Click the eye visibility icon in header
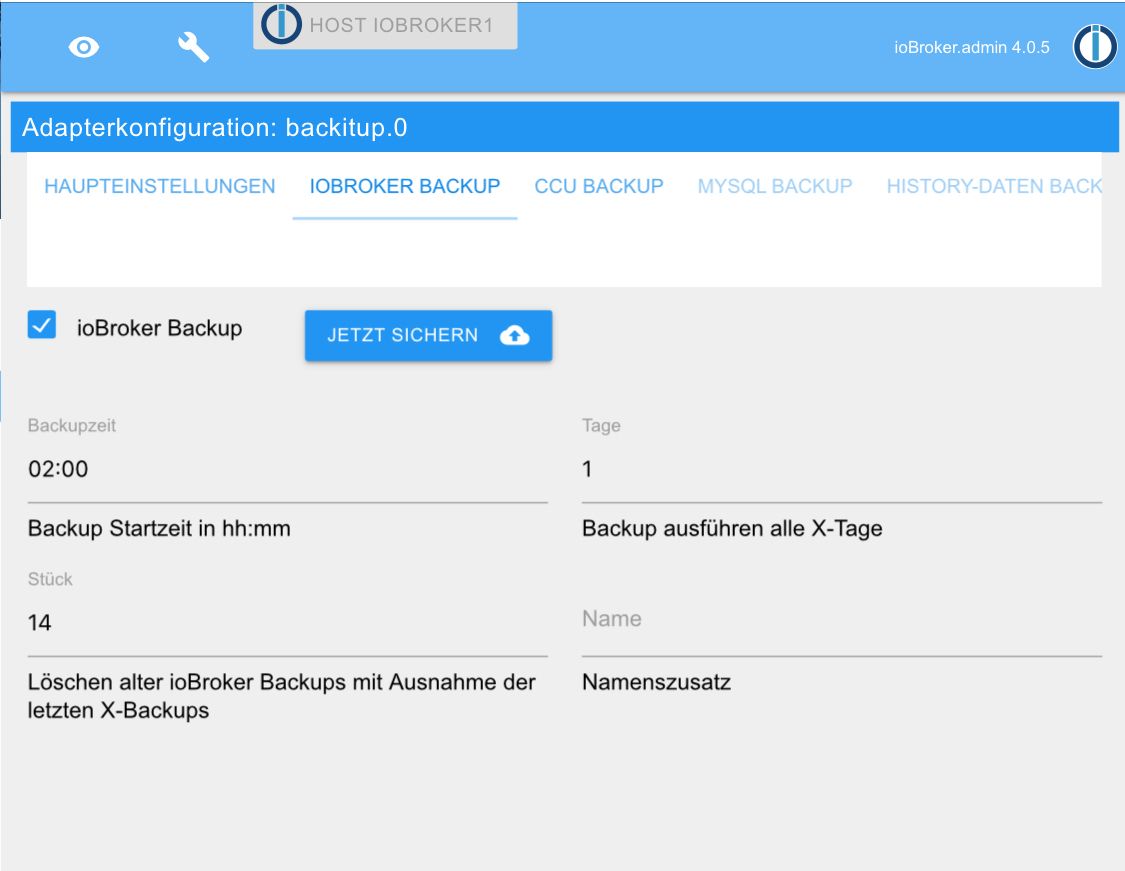1125x871 pixels. (x=84, y=47)
